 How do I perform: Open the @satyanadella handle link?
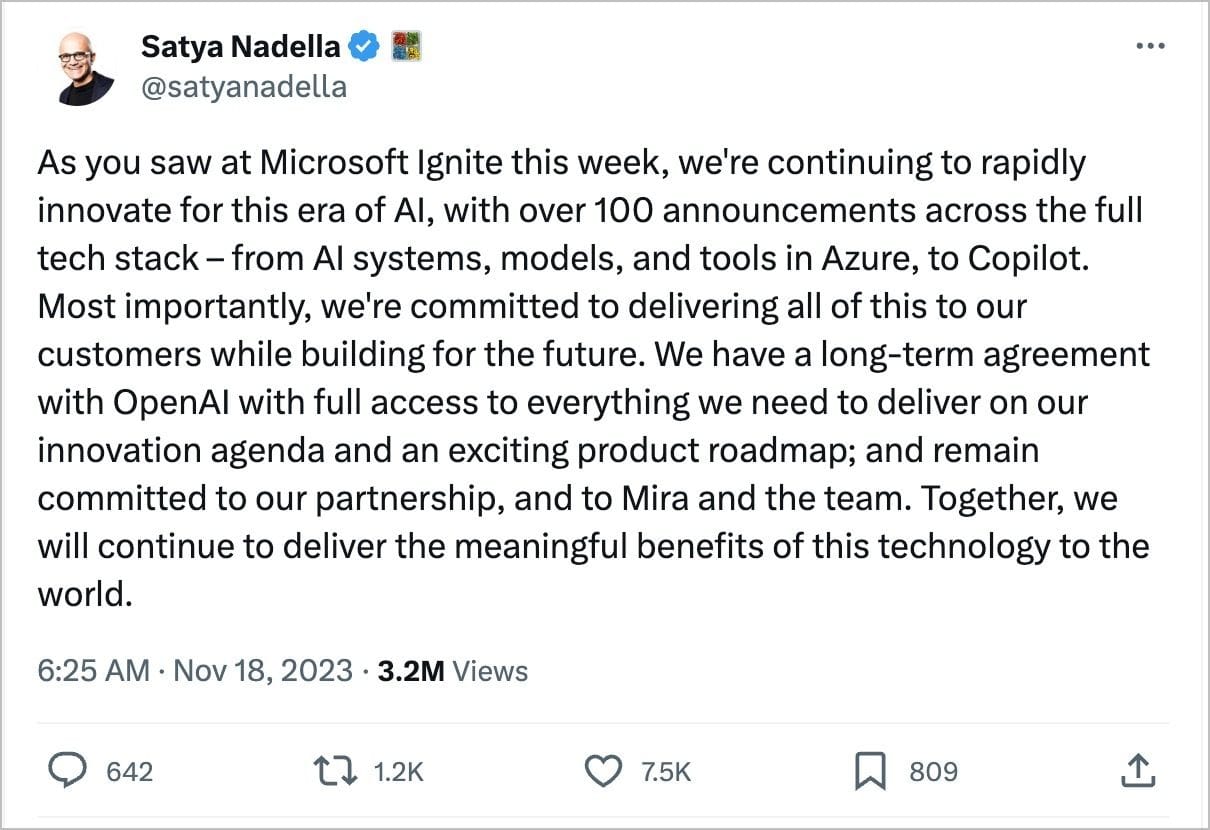point(244,87)
